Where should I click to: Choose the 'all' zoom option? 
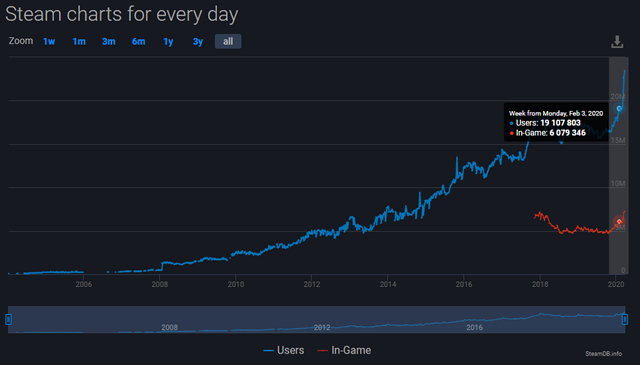228,42
